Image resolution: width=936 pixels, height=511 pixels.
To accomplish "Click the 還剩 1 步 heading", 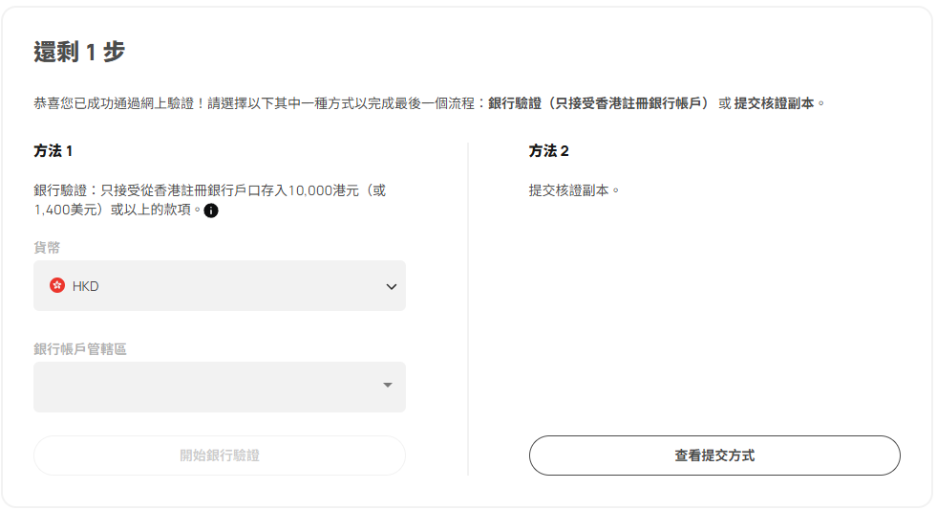I will 79,52.
